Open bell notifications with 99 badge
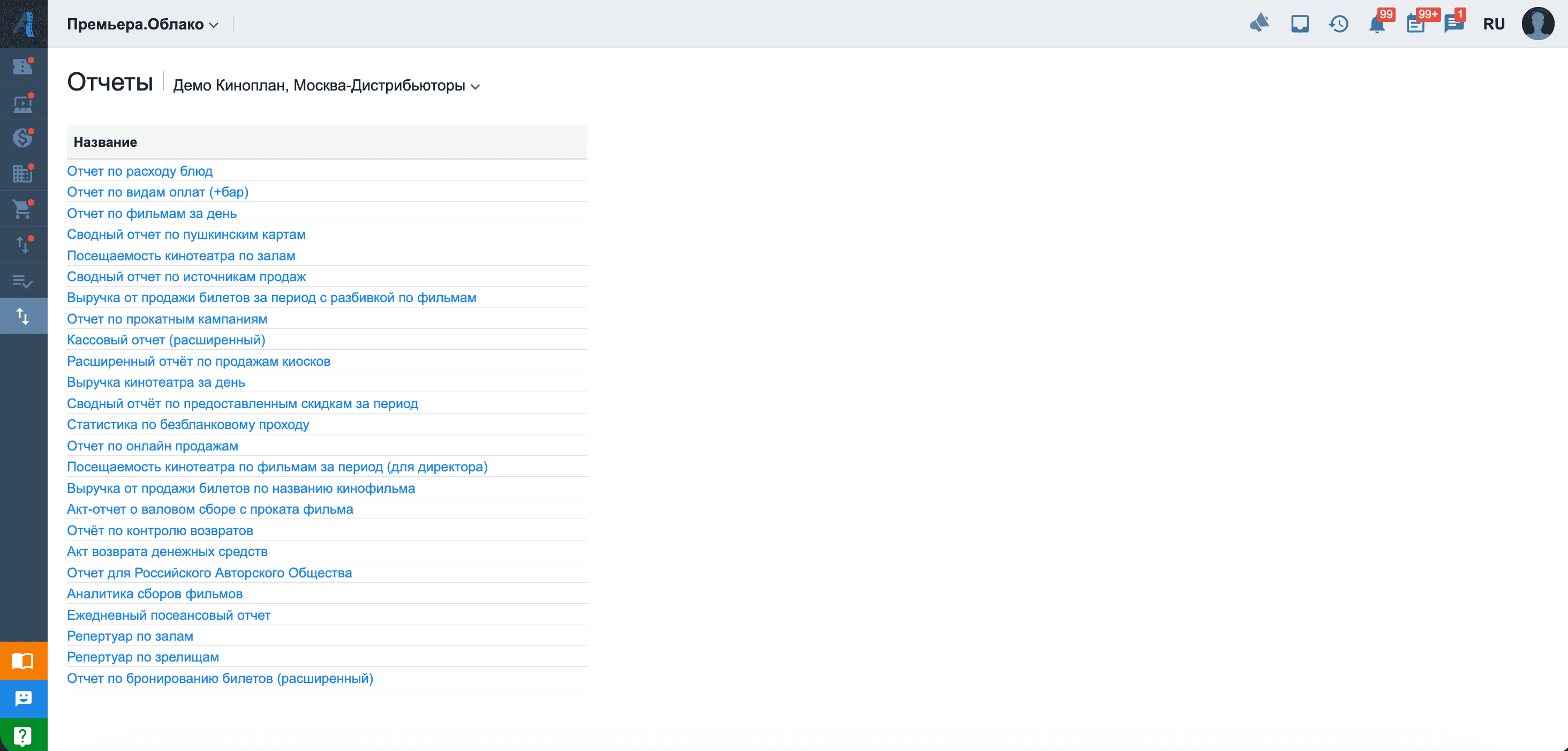Viewport: 1568px width, 751px height. click(1377, 24)
